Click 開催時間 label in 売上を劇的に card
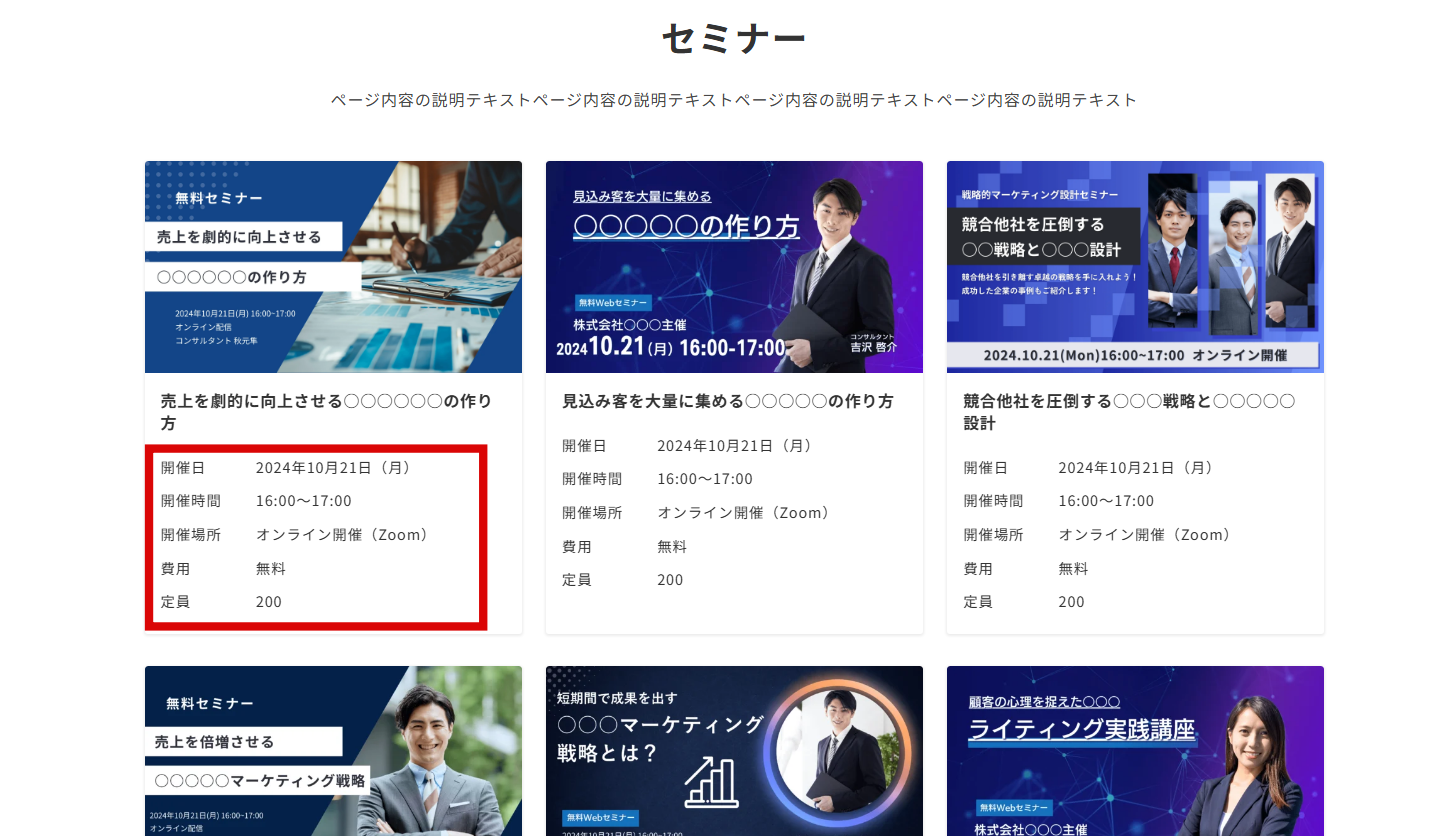The width and height of the screenshot is (1440, 836). (191, 501)
